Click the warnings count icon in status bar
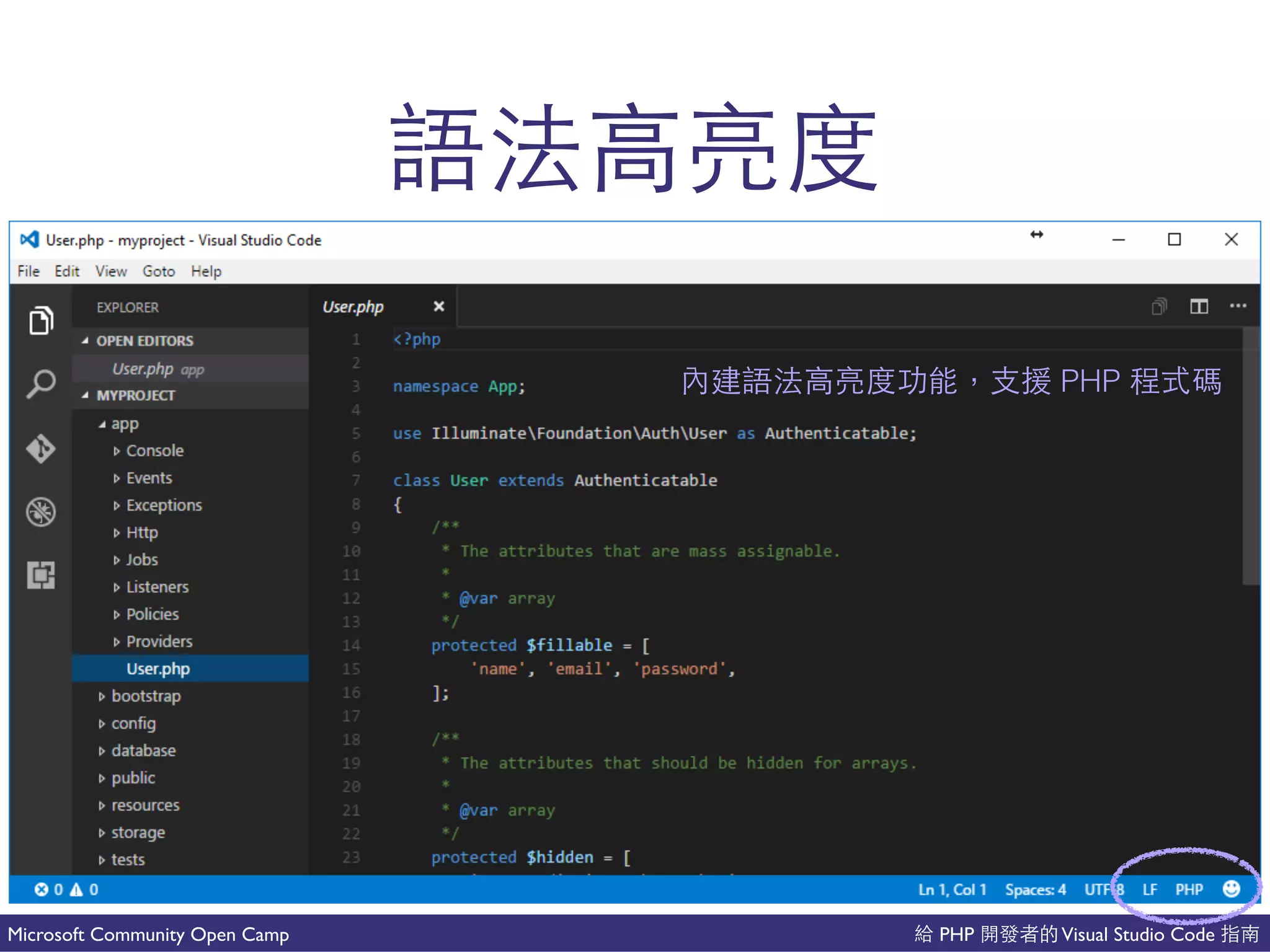Viewport: 1270px width, 952px height. pyautogui.click(x=76, y=890)
